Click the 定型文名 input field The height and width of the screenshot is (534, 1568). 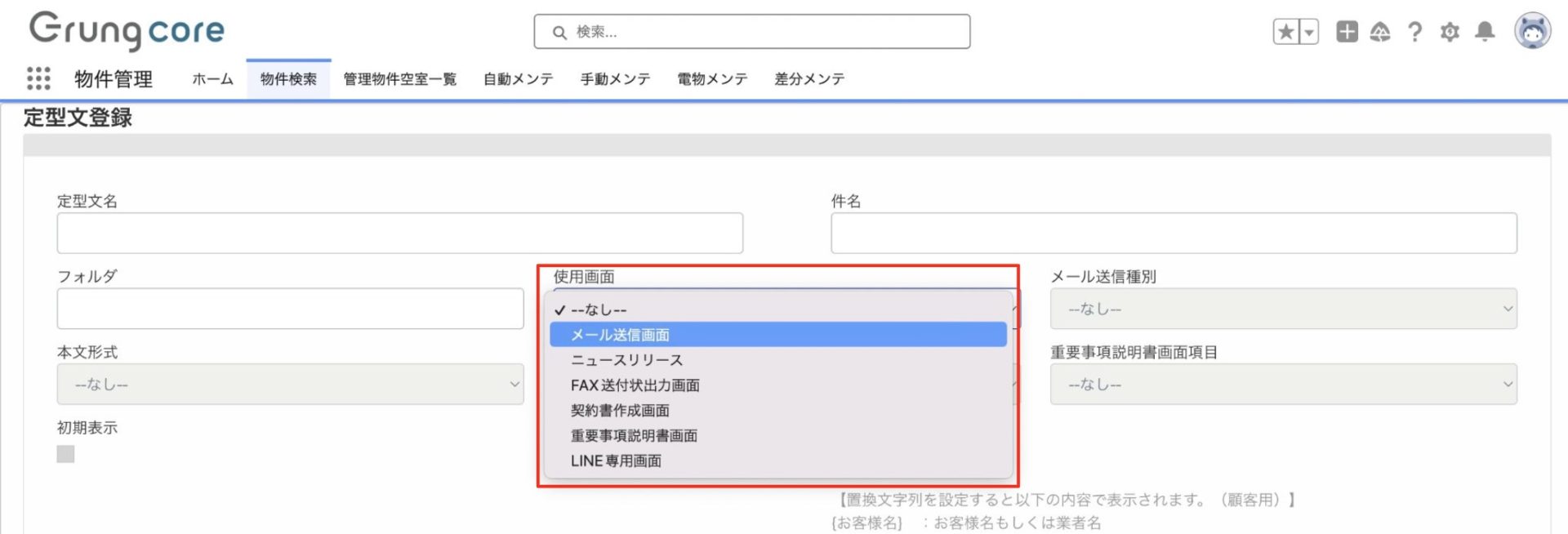pos(399,234)
